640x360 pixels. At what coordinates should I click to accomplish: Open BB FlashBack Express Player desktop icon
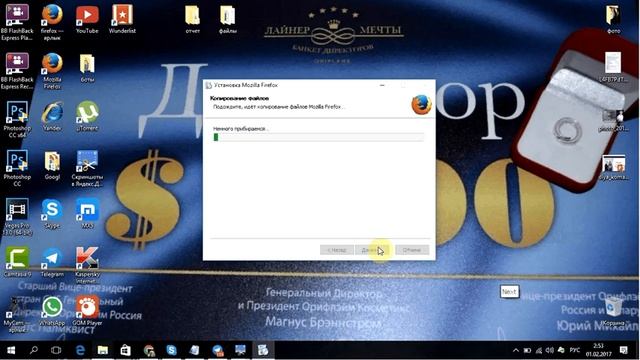click(x=17, y=22)
